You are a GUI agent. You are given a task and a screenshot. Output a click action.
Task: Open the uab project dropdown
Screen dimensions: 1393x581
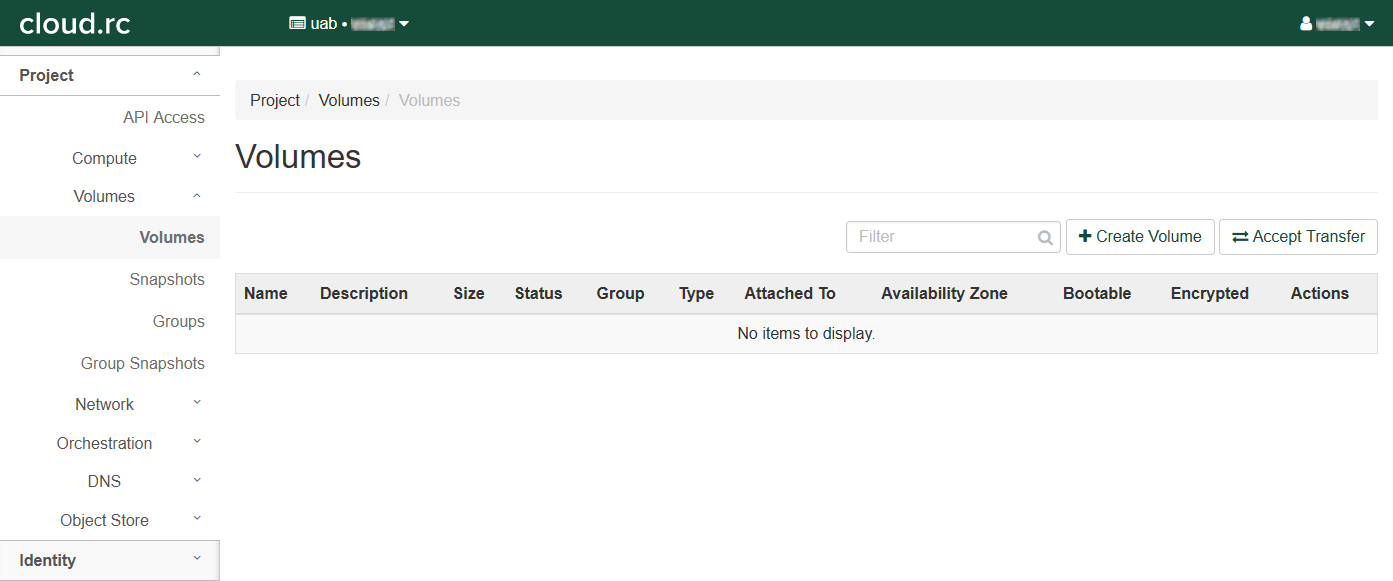(x=349, y=24)
